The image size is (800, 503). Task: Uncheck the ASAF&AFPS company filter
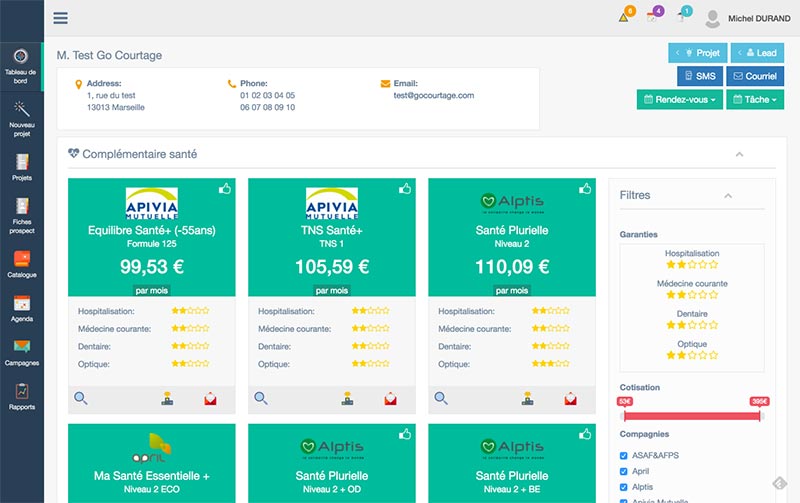pyautogui.click(x=624, y=453)
